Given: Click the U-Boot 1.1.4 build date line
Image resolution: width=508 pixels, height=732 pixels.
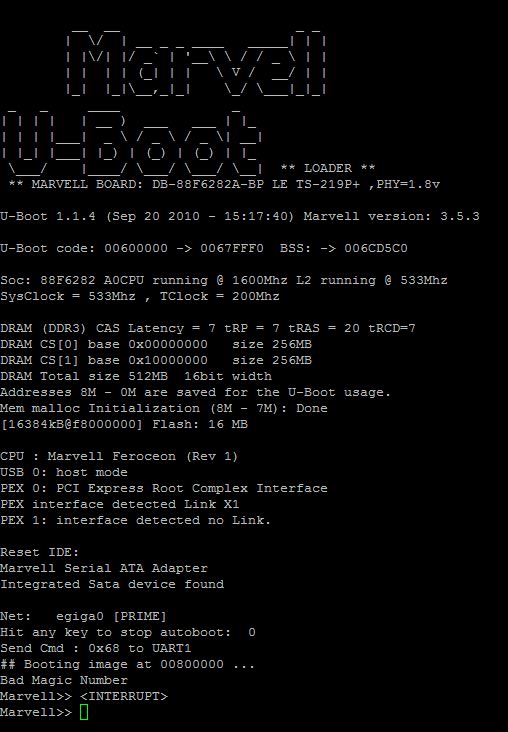Looking at the screenshot, I should click(x=240, y=216).
